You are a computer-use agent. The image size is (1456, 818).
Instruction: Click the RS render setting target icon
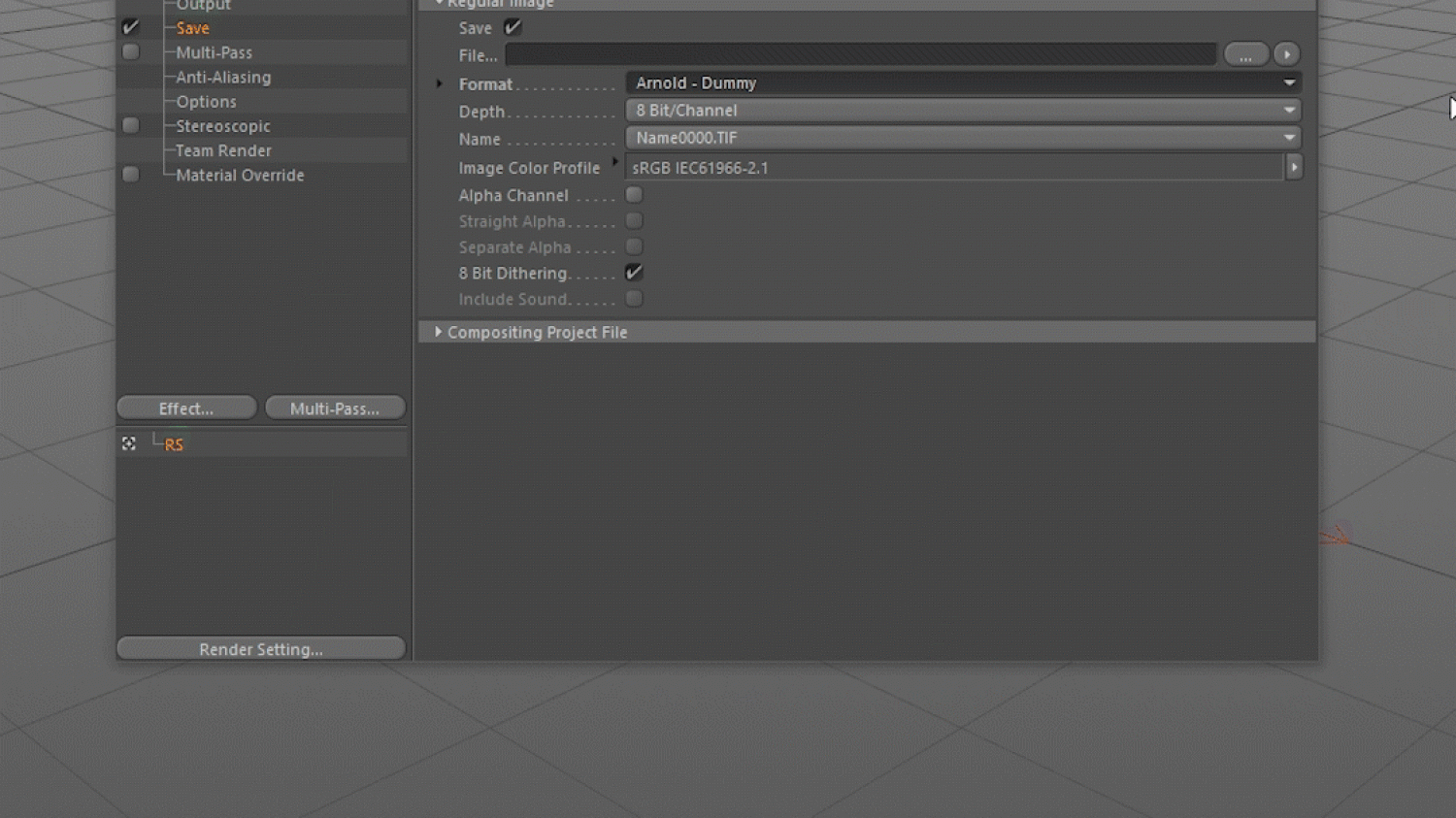(x=129, y=443)
